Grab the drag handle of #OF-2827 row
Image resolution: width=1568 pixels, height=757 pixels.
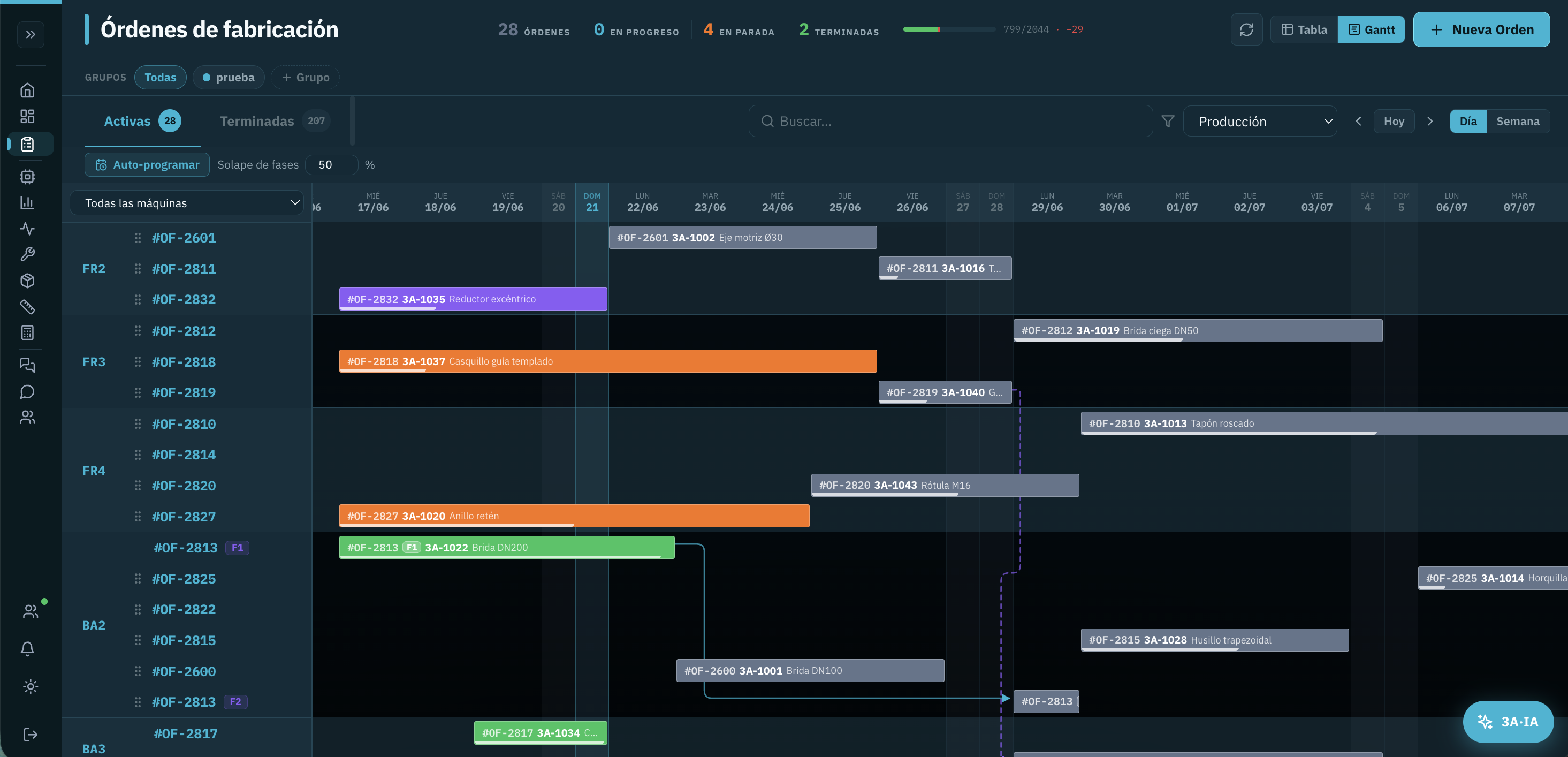coord(138,517)
